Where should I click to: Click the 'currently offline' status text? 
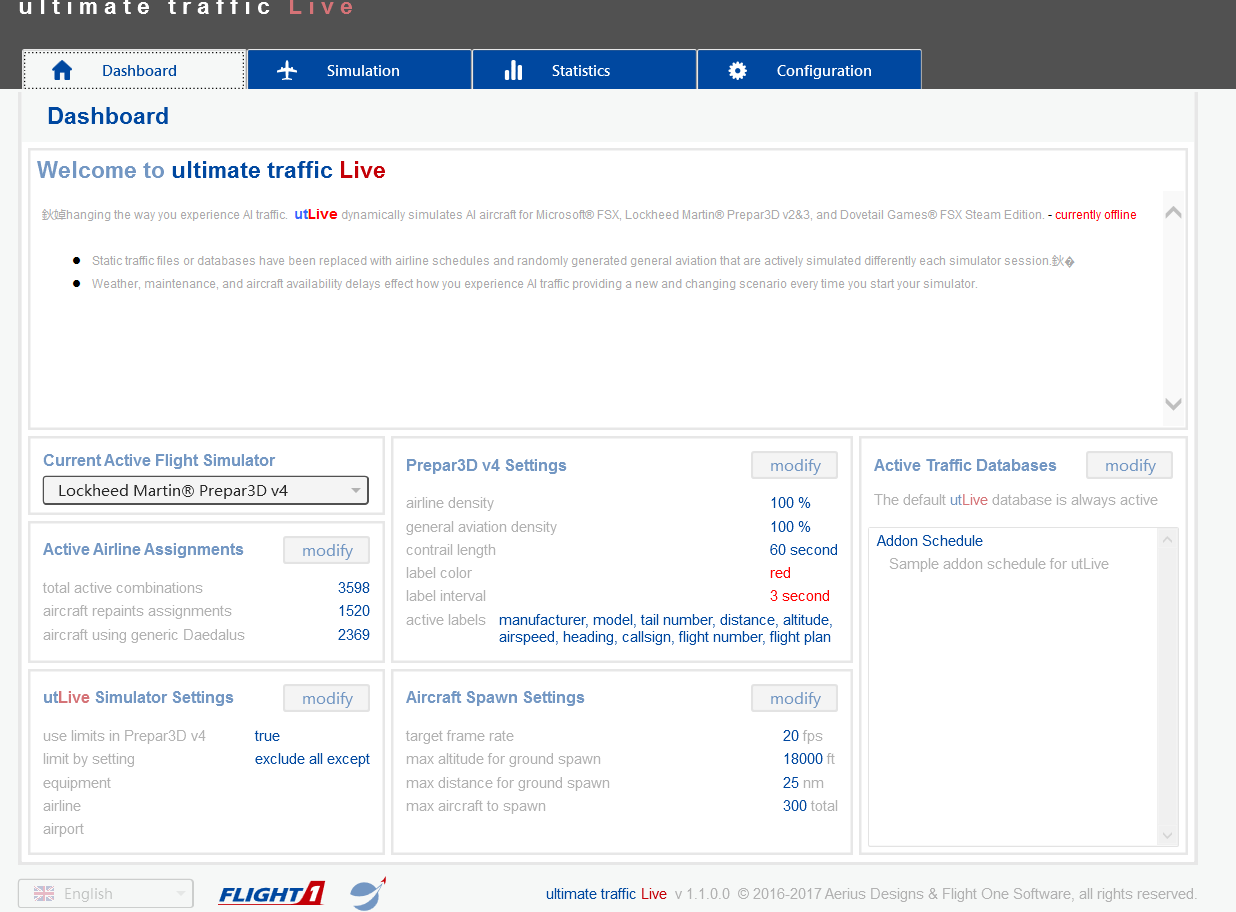pyautogui.click(x=1096, y=215)
